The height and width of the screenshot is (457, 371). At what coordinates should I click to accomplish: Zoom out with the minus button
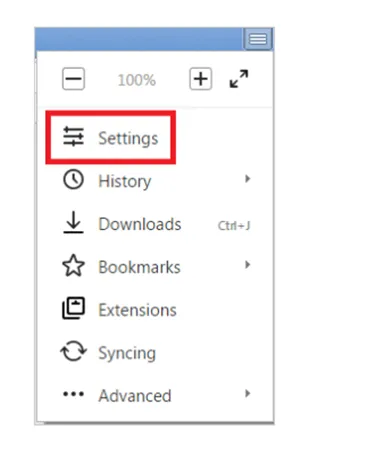pos(73,79)
